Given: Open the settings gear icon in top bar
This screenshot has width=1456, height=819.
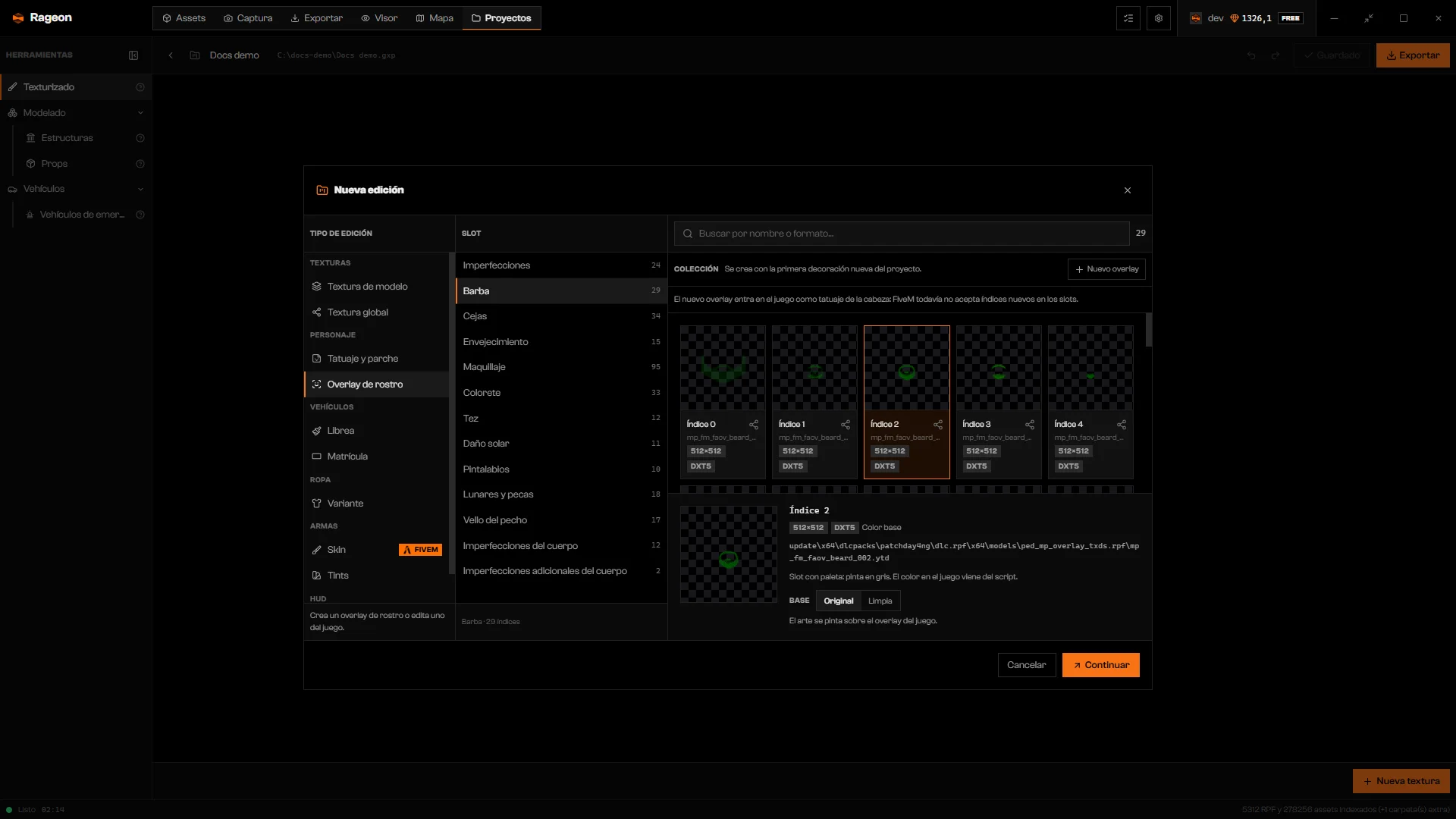Looking at the screenshot, I should [1159, 18].
